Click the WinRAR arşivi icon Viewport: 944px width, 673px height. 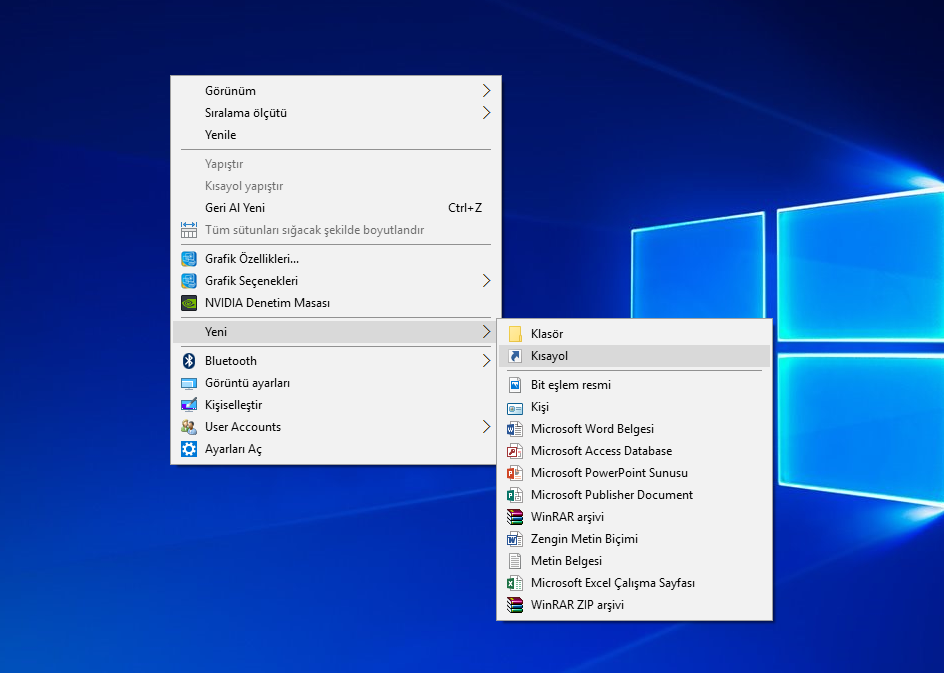coord(515,517)
